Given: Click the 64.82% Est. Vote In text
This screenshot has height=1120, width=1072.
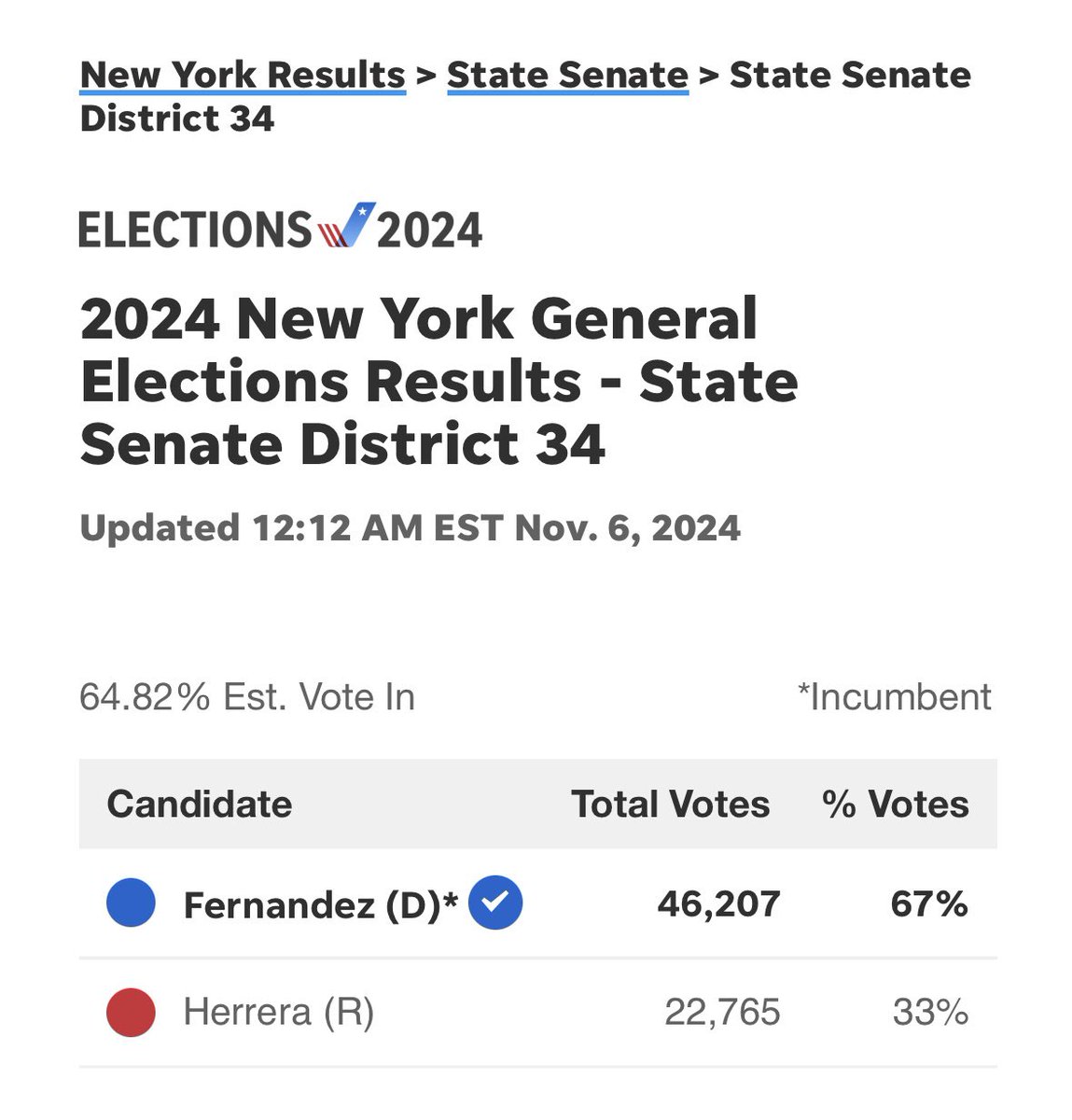Looking at the screenshot, I should tap(247, 697).
